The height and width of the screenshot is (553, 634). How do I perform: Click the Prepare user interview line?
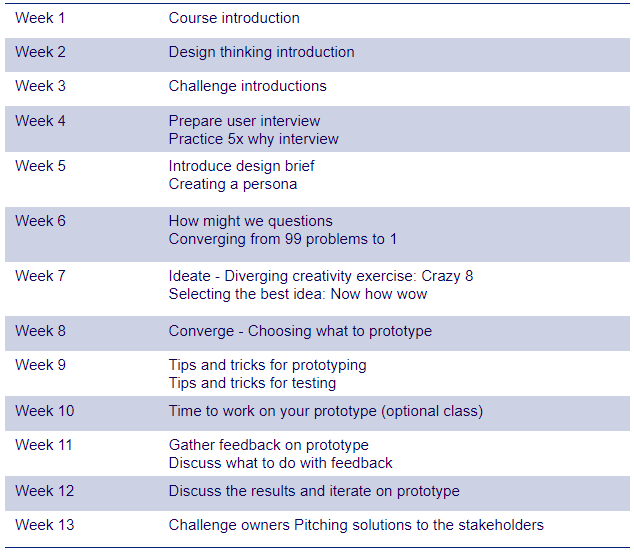tap(244, 121)
